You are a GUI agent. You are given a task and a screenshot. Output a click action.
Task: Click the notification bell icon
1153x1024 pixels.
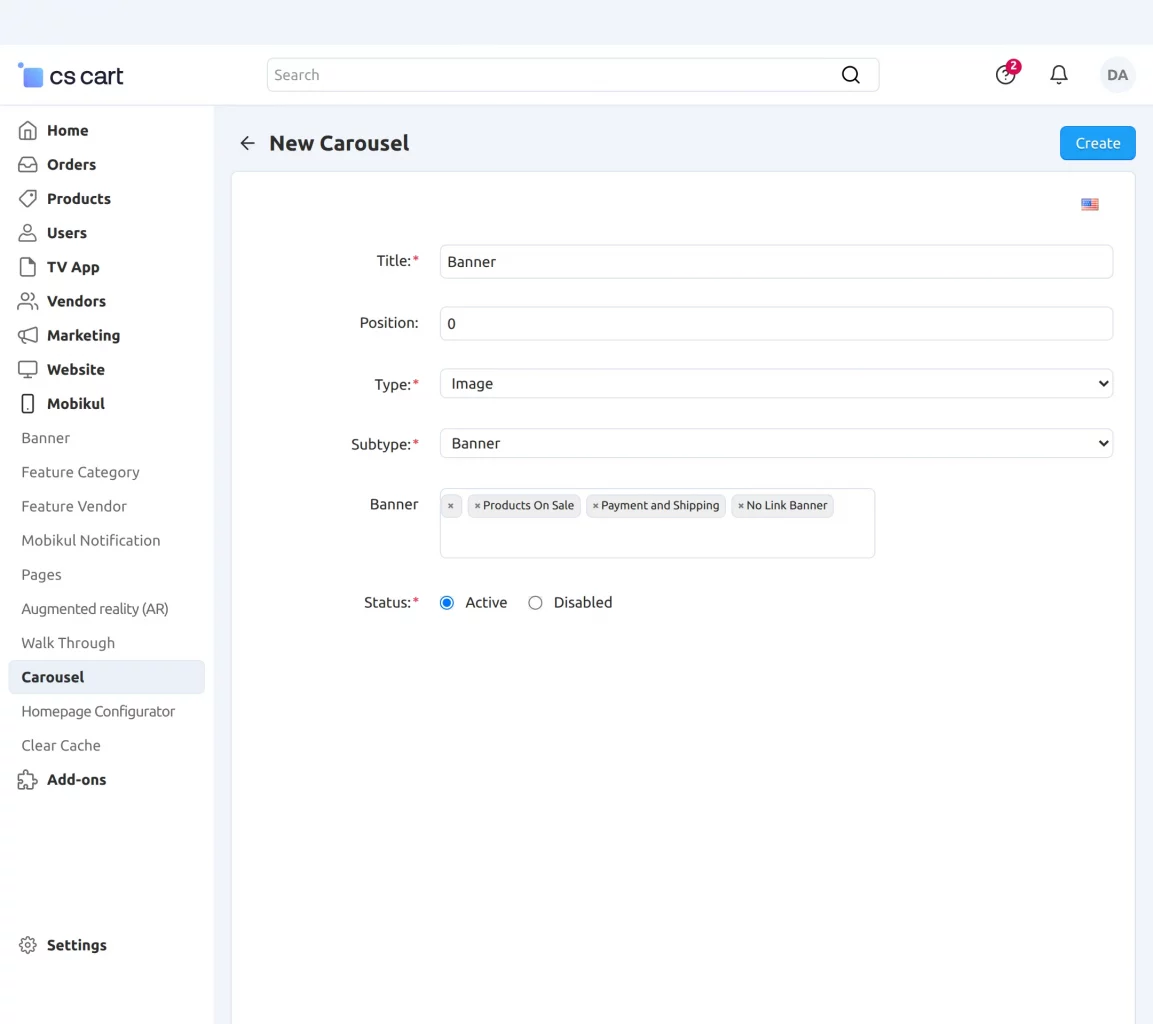tap(1059, 74)
